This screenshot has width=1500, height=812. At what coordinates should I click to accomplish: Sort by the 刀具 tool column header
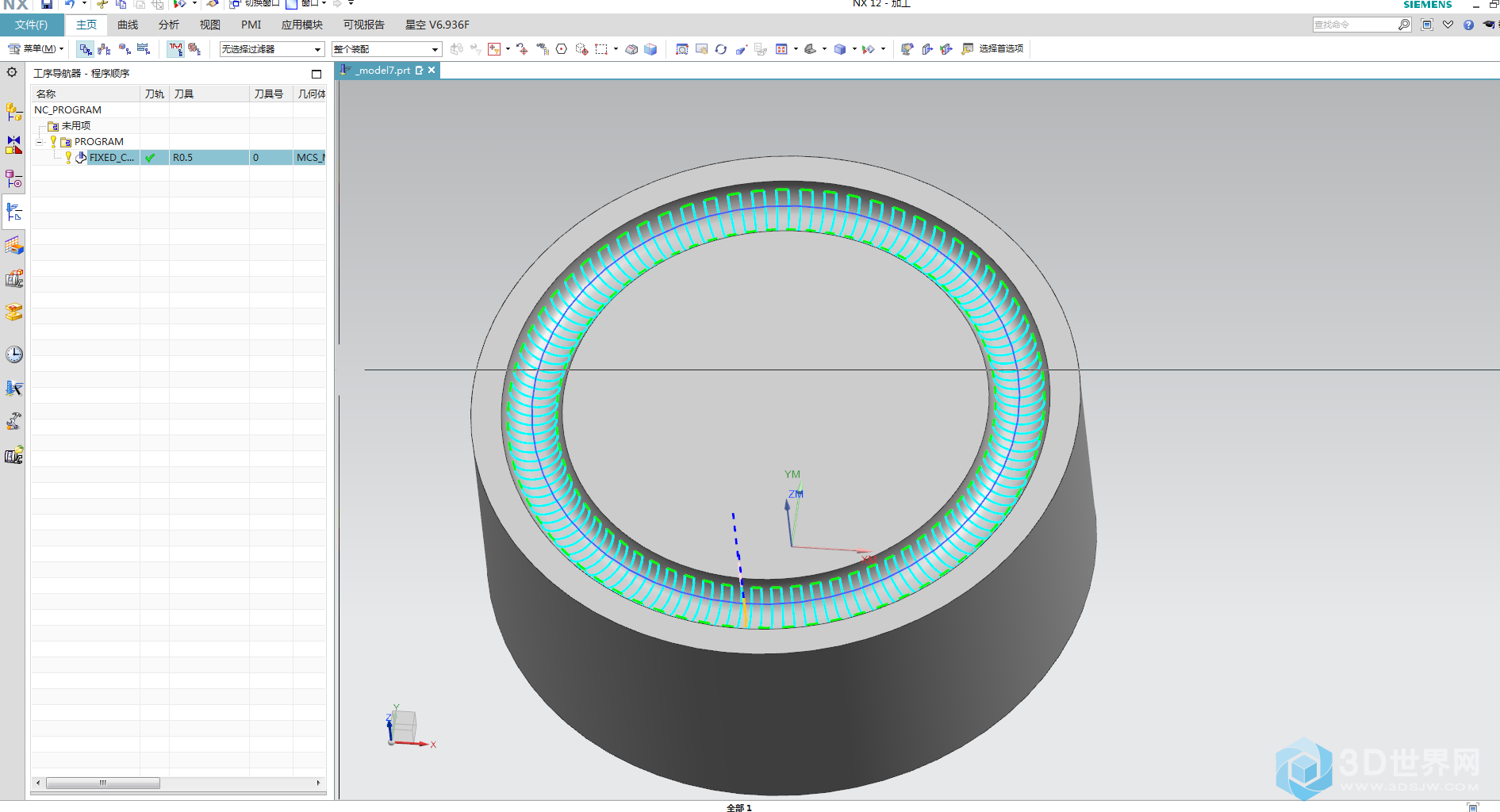209,94
